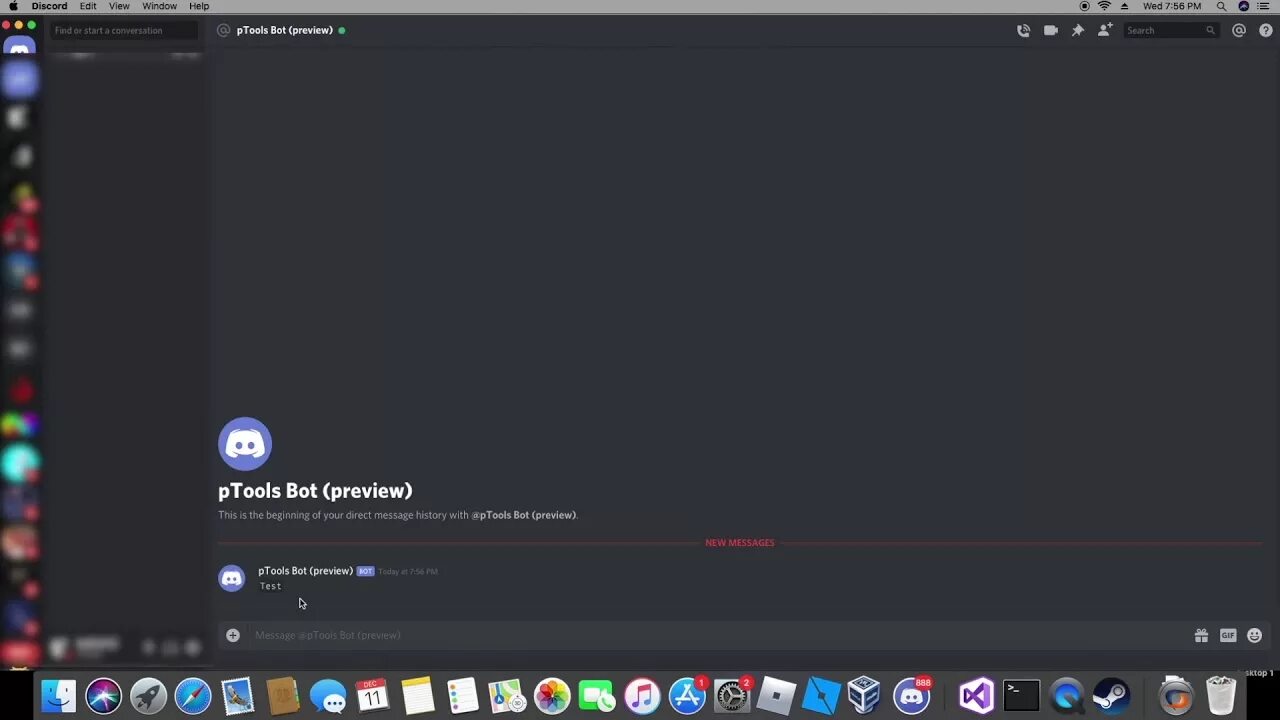Click the Test message text
This screenshot has width=1280, height=720.
pos(270,587)
